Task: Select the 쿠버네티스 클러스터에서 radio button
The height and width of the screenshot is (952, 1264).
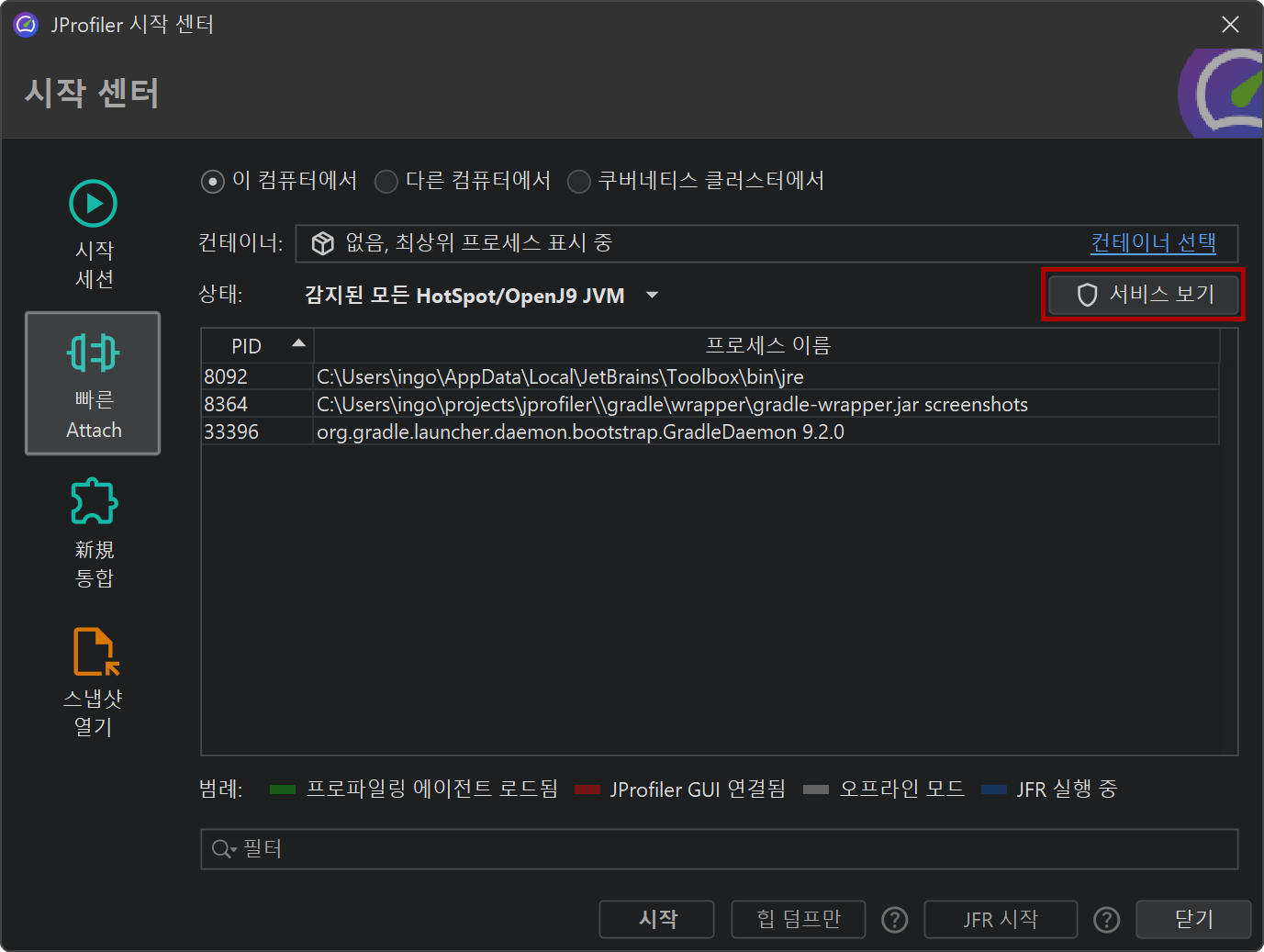Action: [x=578, y=182]
